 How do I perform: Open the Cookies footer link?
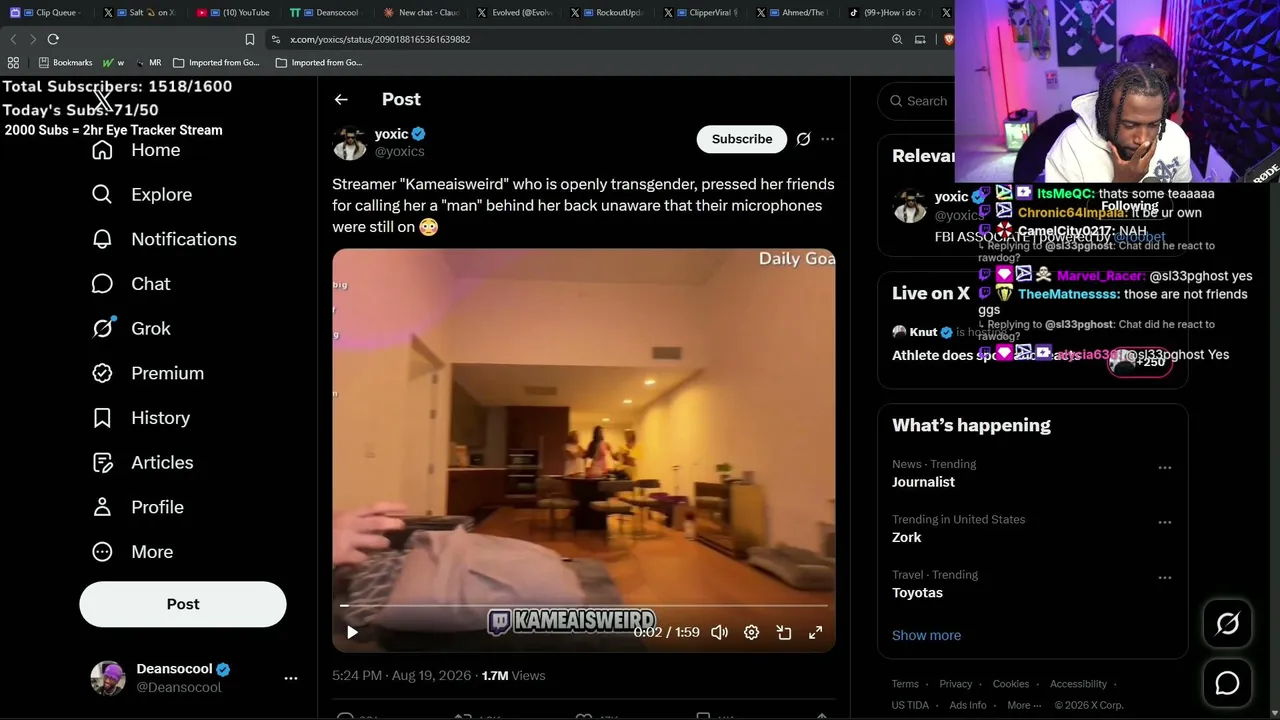coord(1011,684)
